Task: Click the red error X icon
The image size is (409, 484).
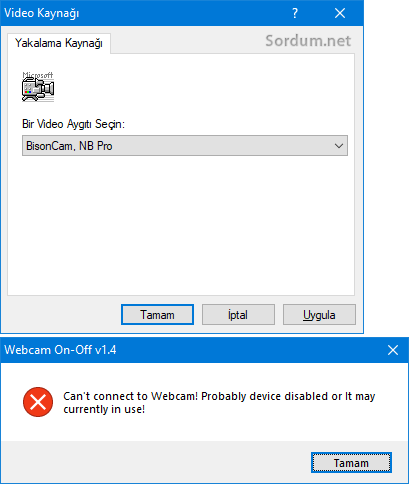Action: tap(38, 402)
